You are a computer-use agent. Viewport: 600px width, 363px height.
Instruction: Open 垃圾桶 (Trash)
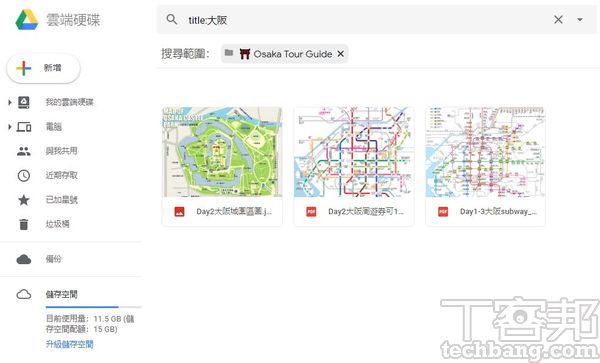tap(57, 224)
